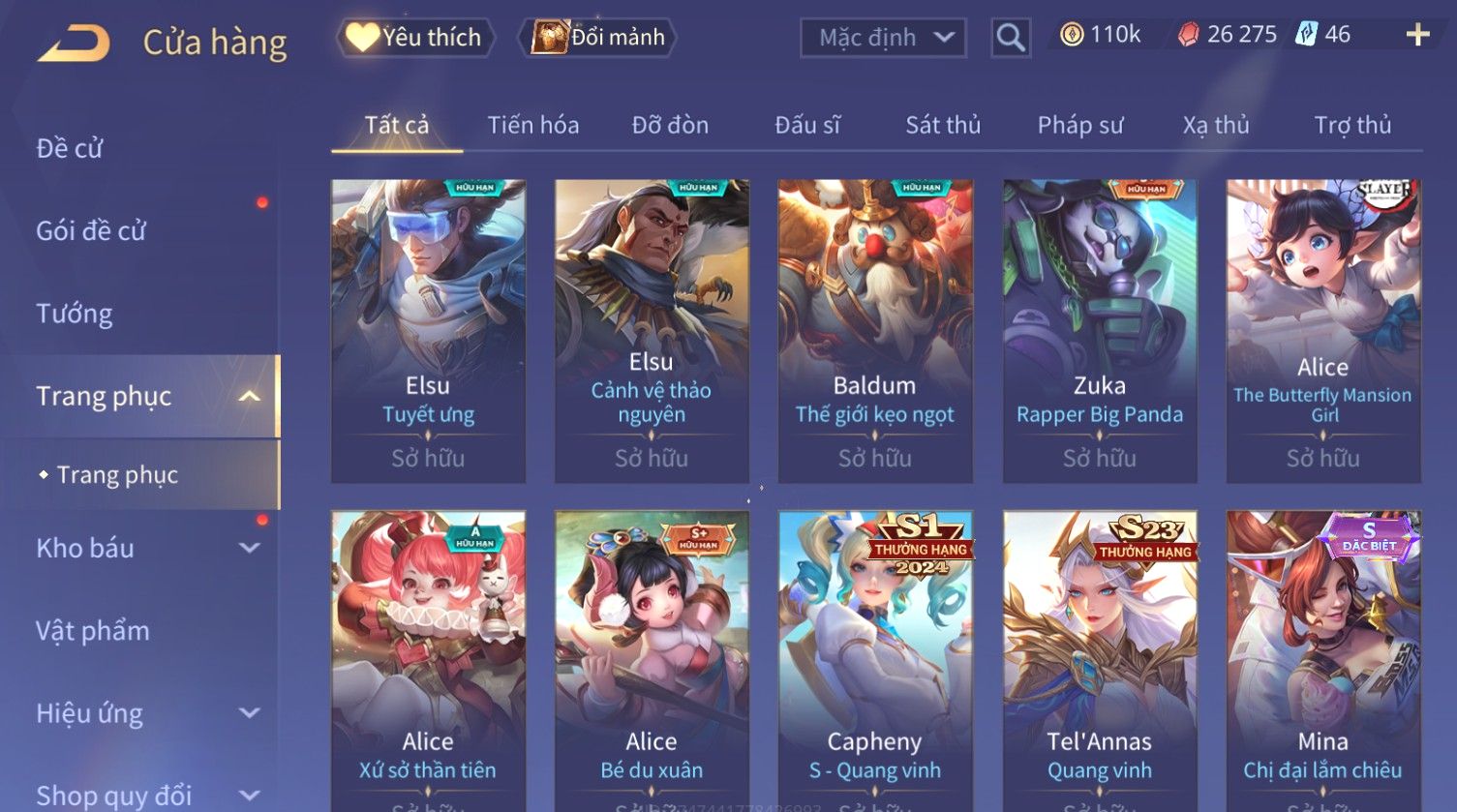Select the Xạ thủ tab
This screenshot has height=812, width=1457.
[1216, 125]
